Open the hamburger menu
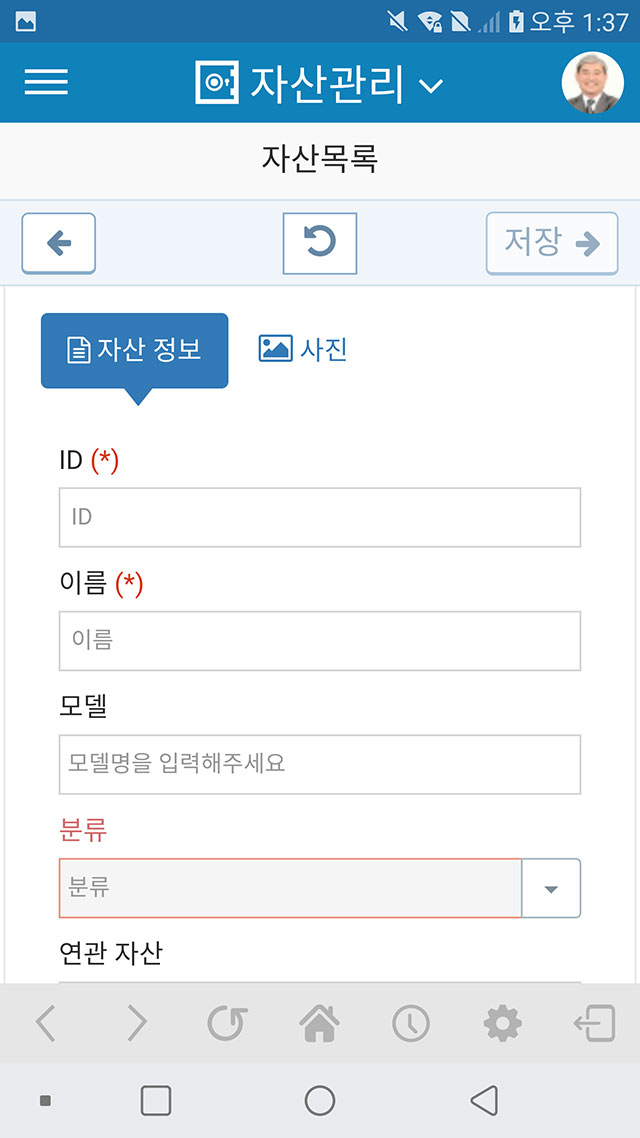This screenshot has width=640, height=1138. point(46,82)
